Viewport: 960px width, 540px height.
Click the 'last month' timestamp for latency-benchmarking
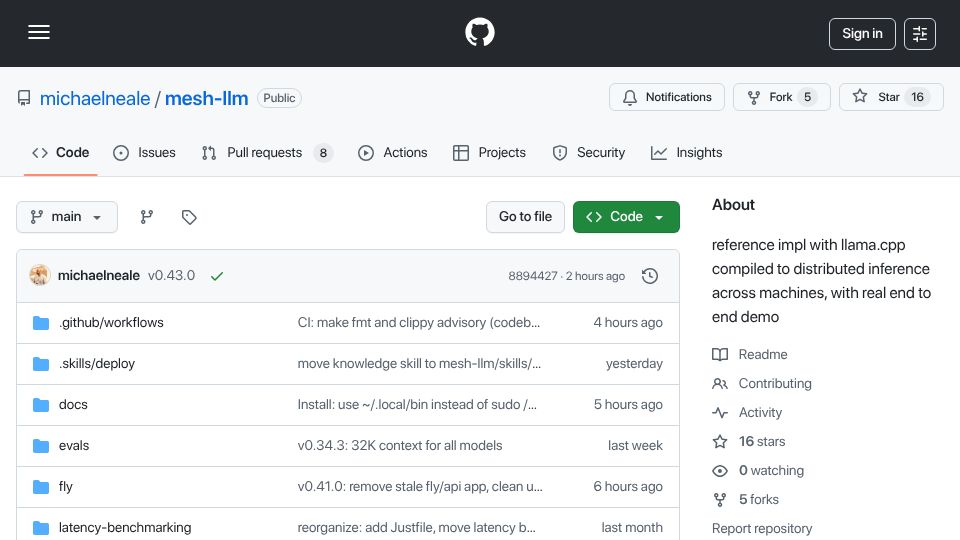pos(632,528)
